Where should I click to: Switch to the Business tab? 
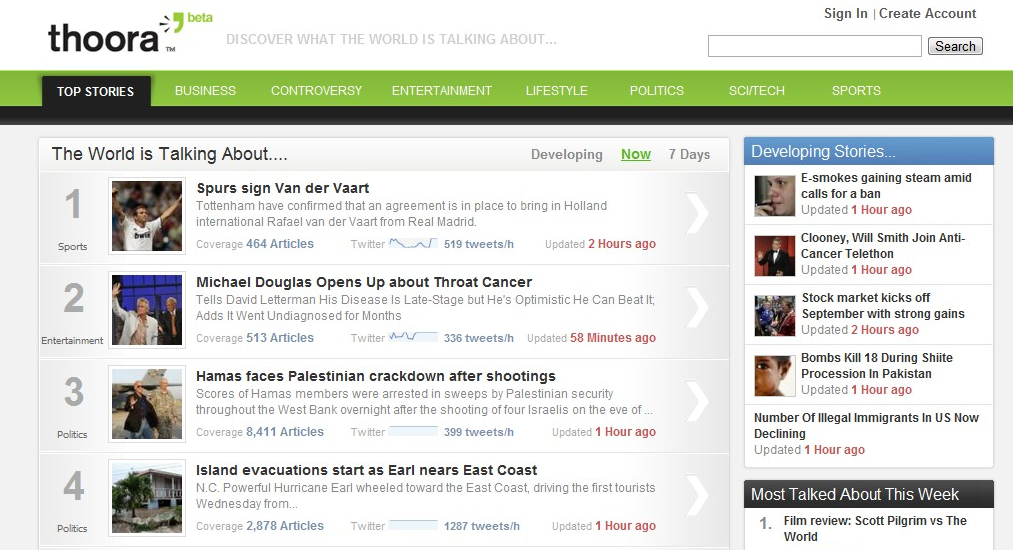pyautogui.click(x=205, y=90)
